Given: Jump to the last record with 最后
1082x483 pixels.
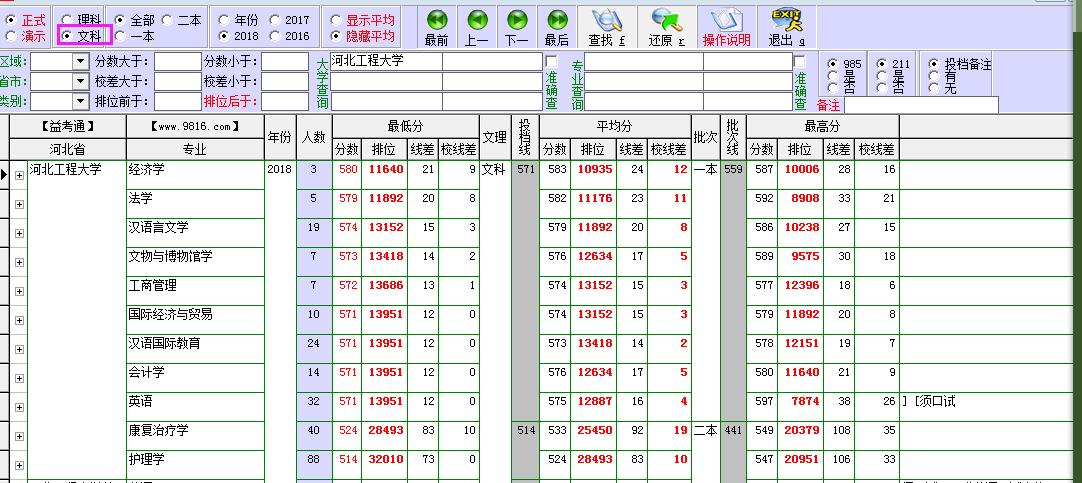Looking at the screenshot, I should coord(556,28).
